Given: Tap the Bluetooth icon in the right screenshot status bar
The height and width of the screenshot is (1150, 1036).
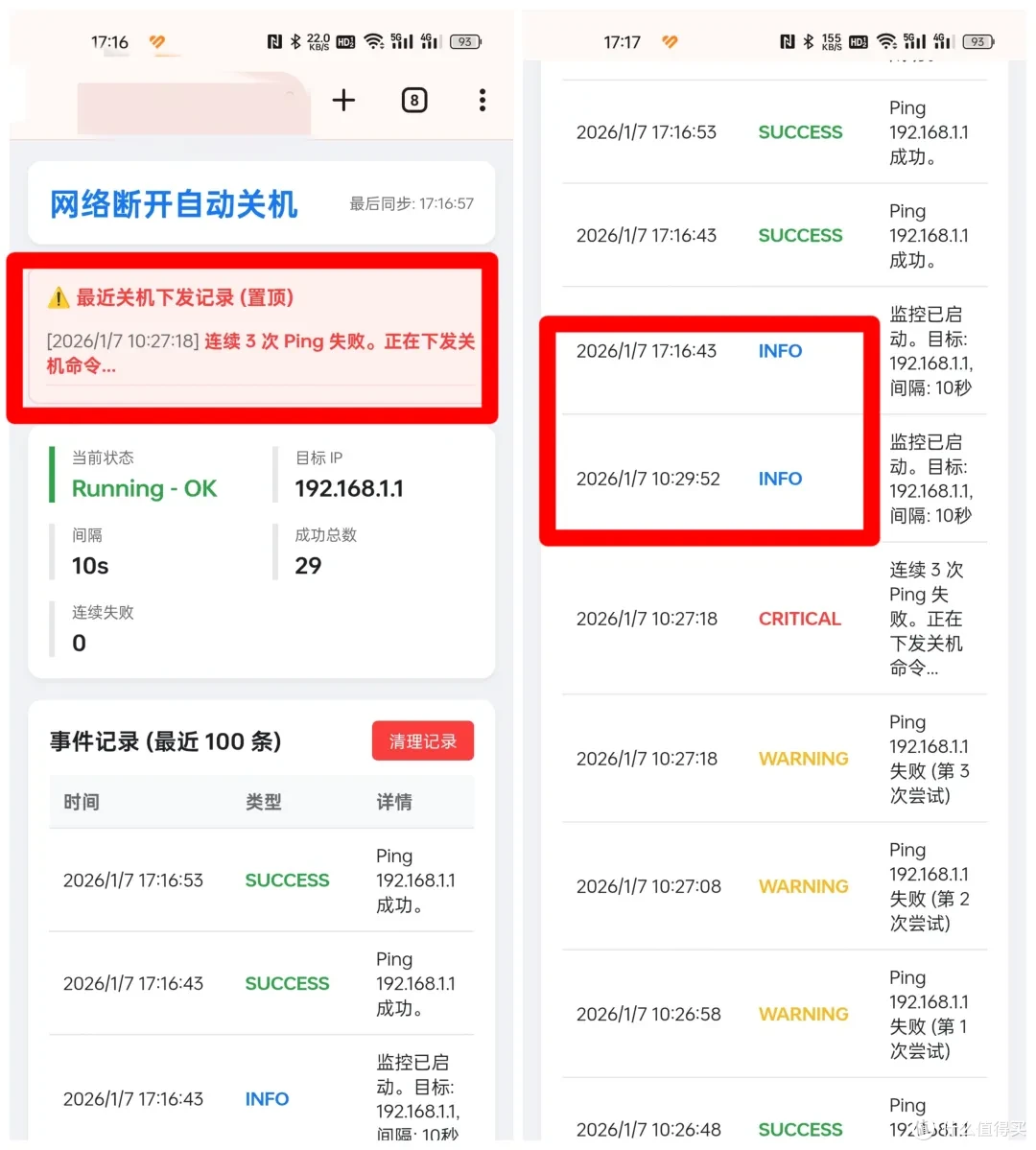Looking at the screenshot, I should click(x=808, y=42).
